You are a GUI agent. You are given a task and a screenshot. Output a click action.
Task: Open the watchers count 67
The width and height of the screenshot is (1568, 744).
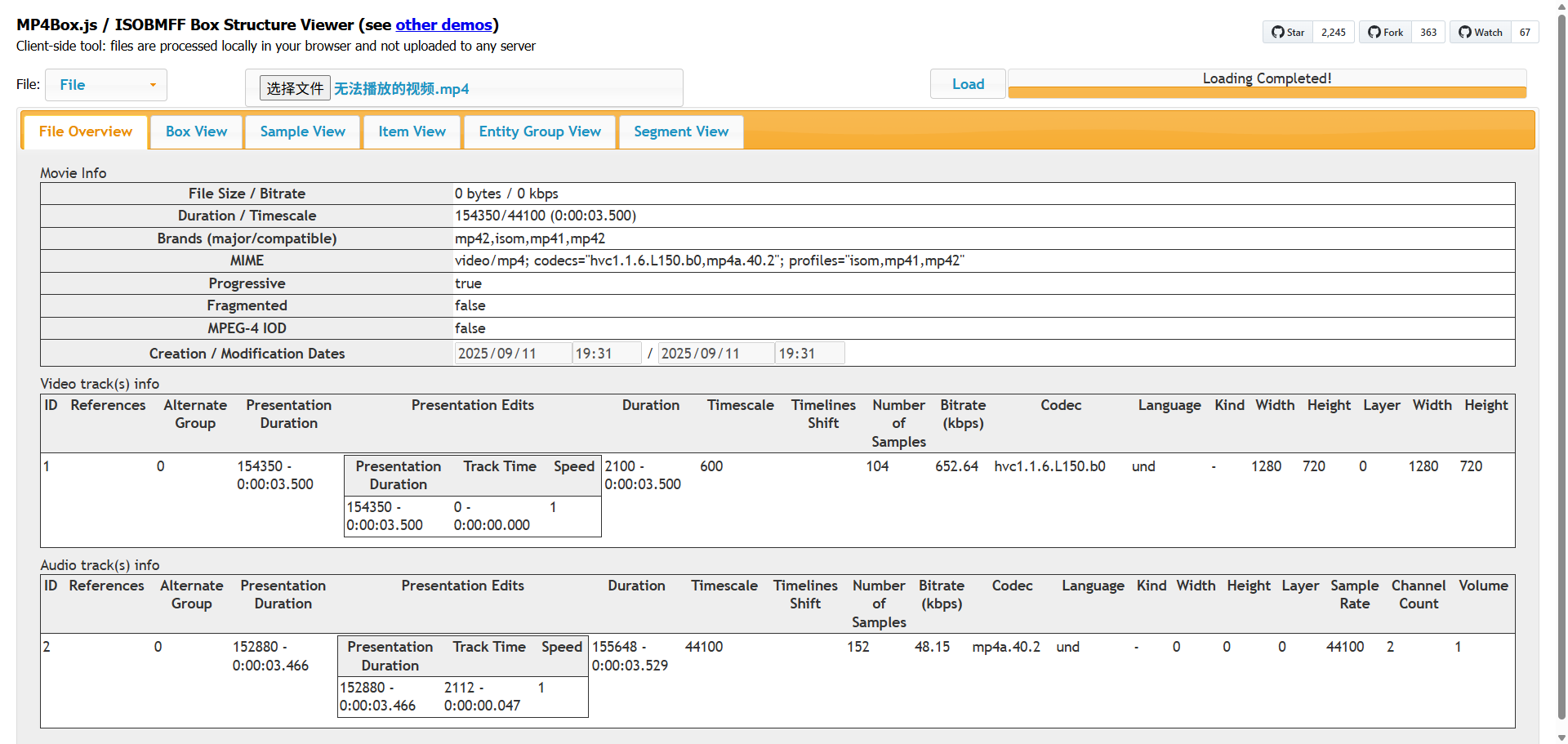point(1525,33)
